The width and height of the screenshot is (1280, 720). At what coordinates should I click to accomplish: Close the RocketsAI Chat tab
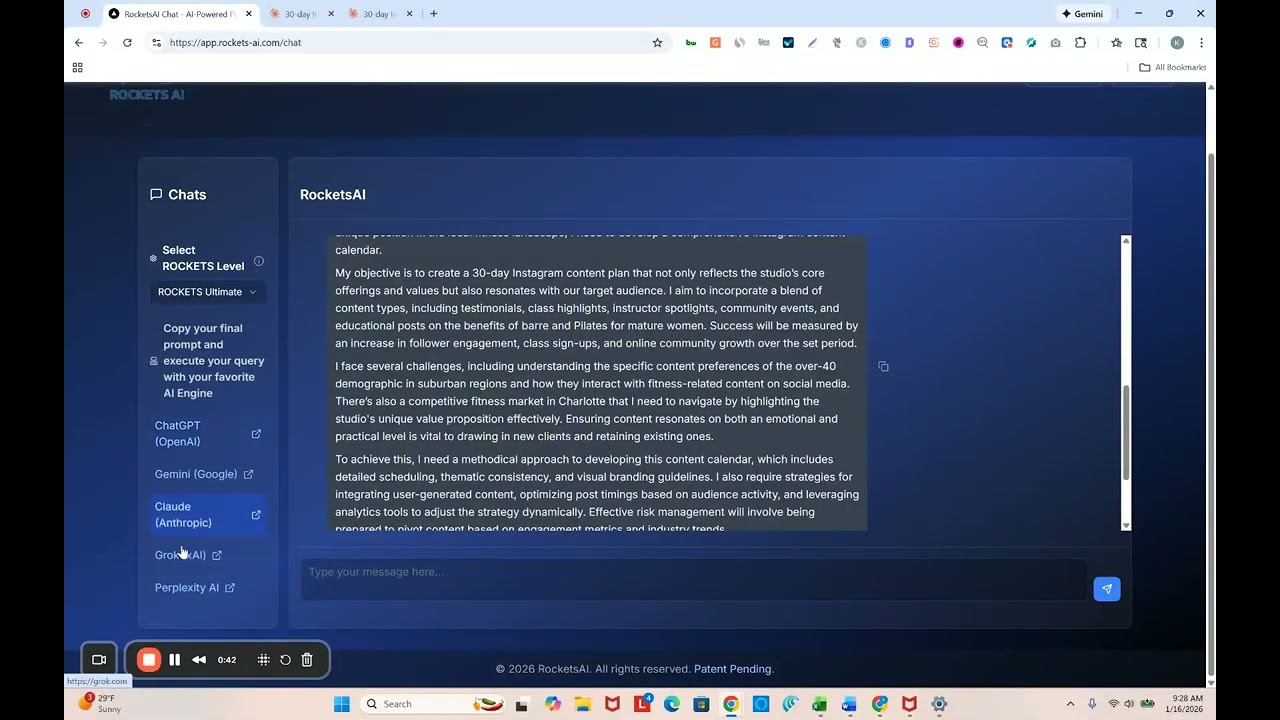(x=249, y=14)
